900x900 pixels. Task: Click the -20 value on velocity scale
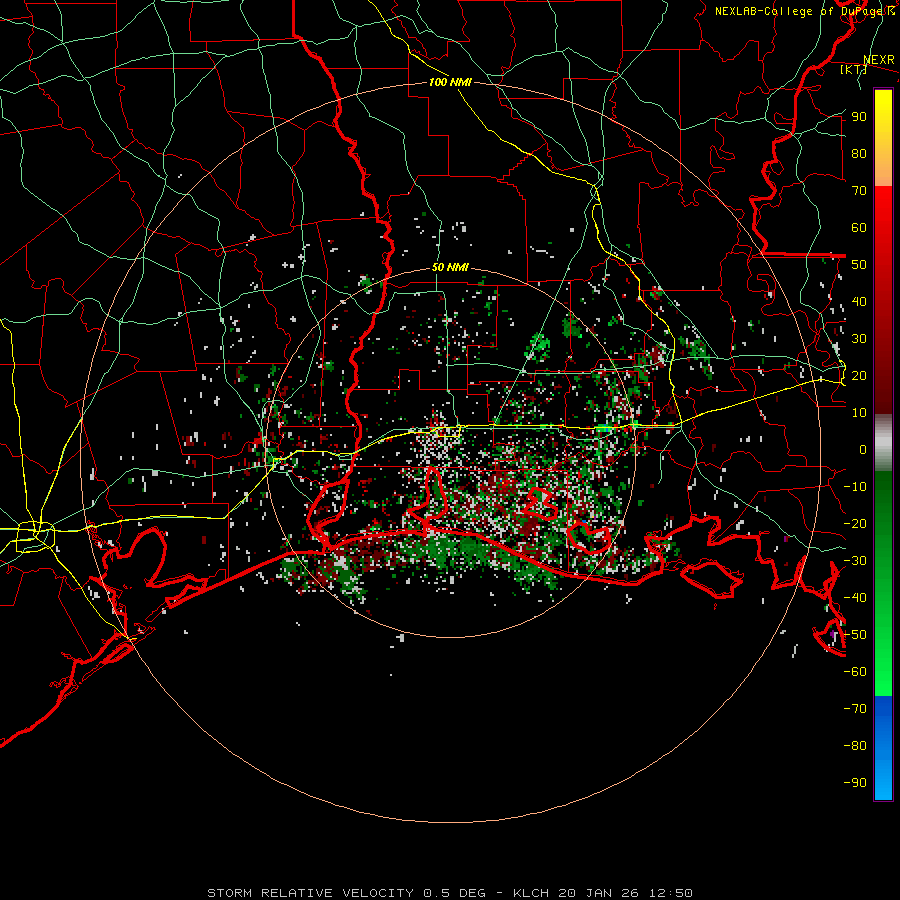[x=855, y=523]
